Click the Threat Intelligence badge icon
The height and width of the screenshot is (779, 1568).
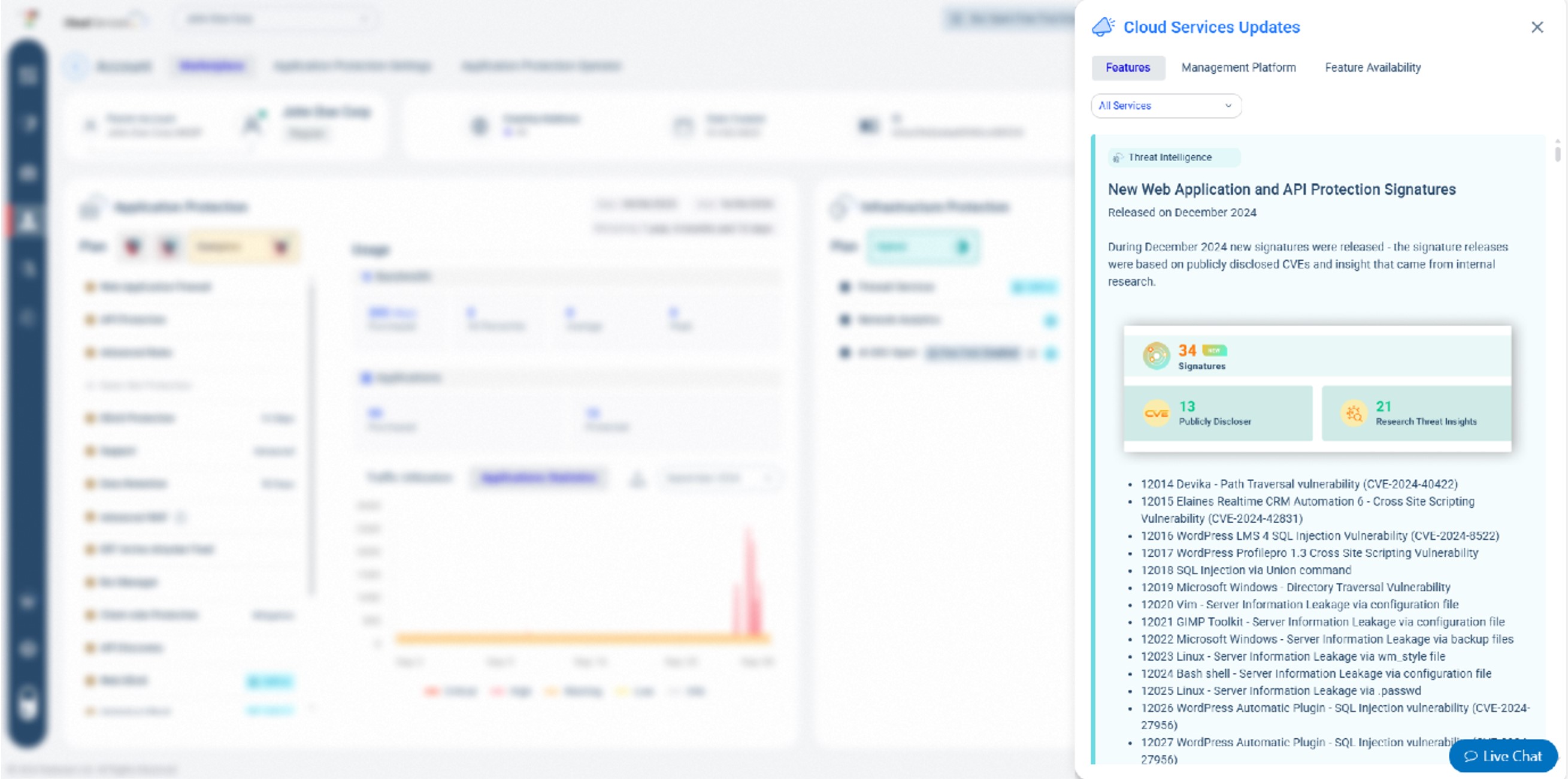pyautogui.click(x=1119, y=157)
